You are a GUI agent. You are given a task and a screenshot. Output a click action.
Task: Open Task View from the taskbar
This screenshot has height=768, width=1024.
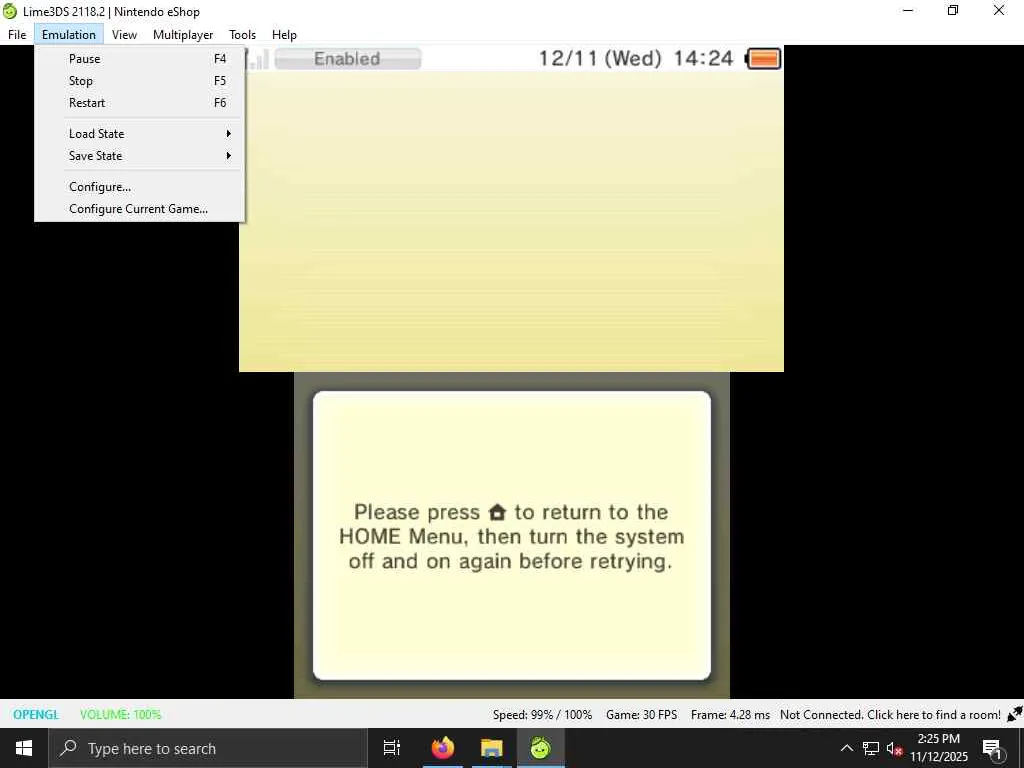[x=392, y=748]
